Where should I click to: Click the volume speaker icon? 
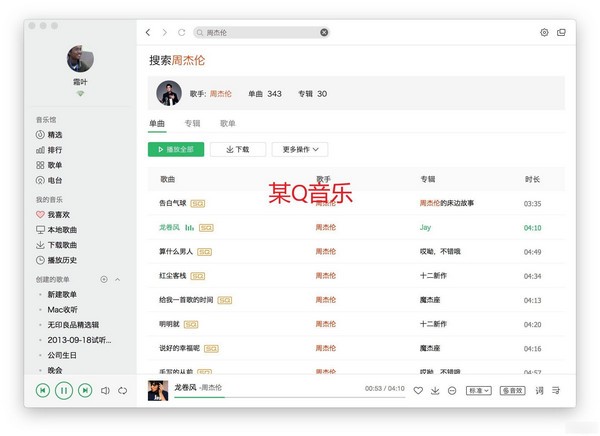point(105,390)
